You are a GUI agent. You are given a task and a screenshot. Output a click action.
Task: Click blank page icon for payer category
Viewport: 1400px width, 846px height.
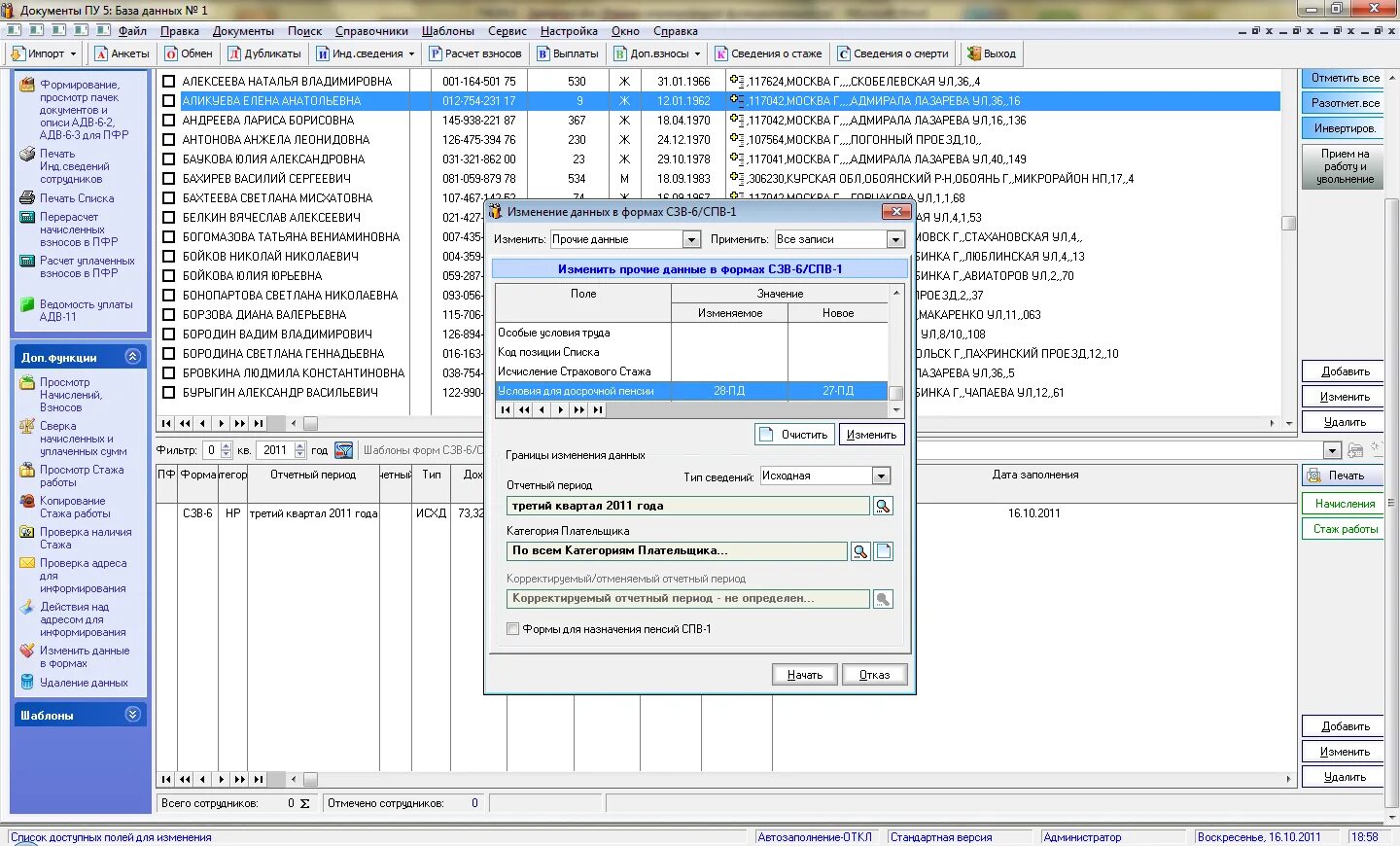point(883,551)
